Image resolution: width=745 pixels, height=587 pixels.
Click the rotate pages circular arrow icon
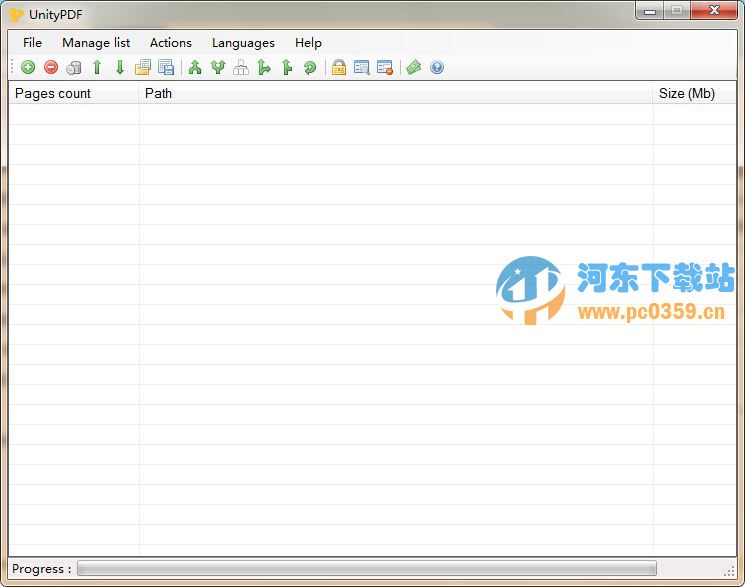[x=310, y=67]
